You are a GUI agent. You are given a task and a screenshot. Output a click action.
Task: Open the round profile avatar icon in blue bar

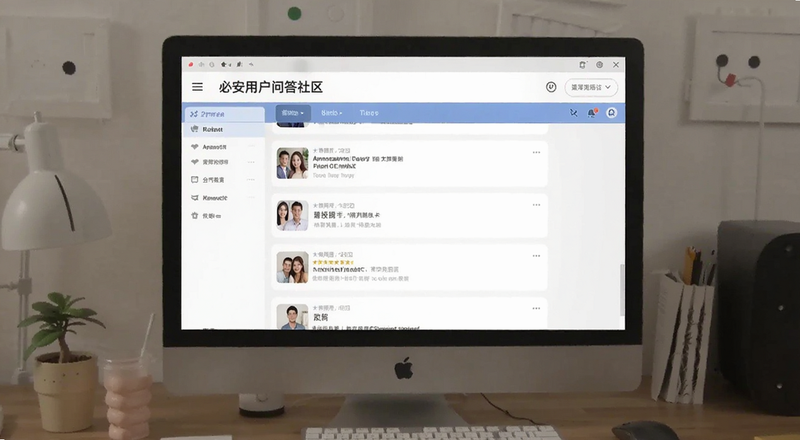611,113
